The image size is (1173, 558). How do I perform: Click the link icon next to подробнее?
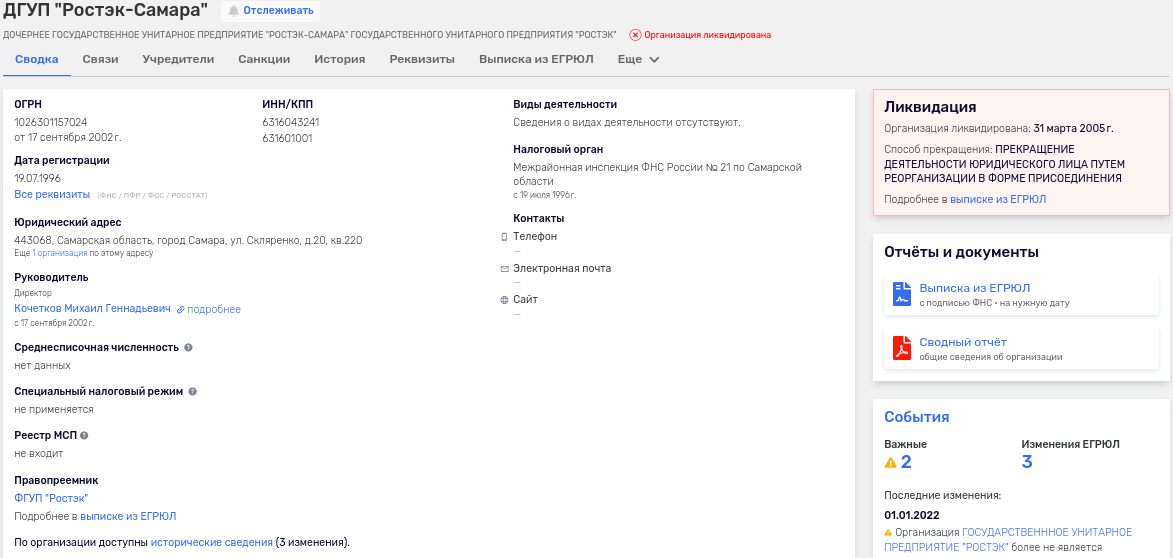point(181,310)
